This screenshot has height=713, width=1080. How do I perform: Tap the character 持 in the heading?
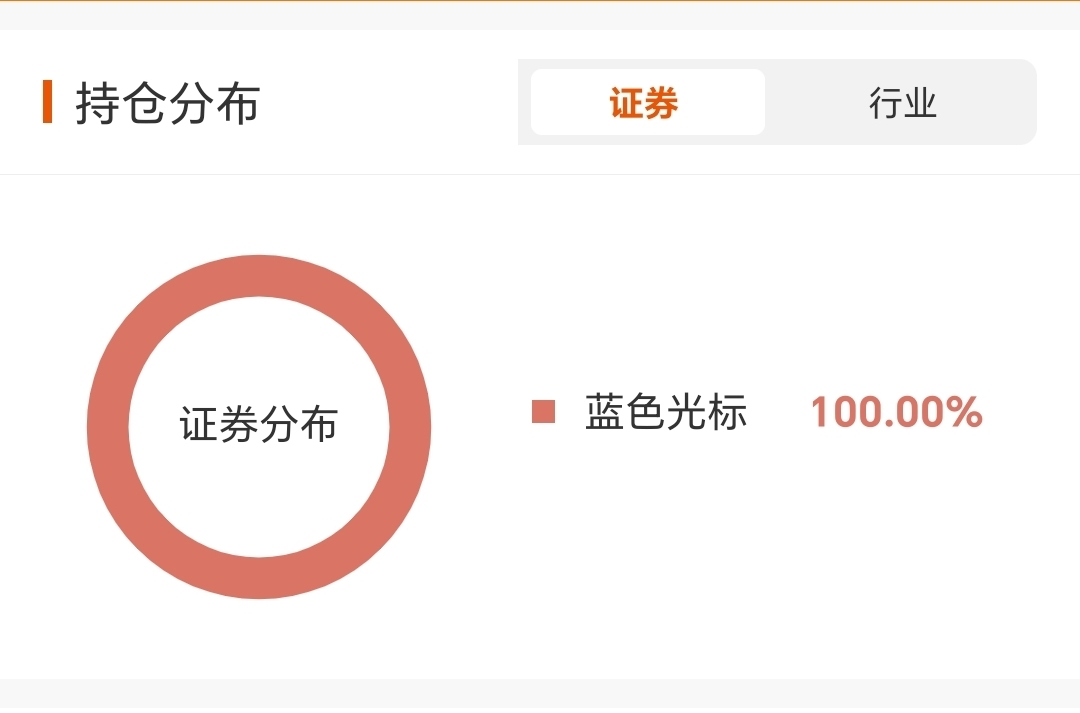[98, 103]
